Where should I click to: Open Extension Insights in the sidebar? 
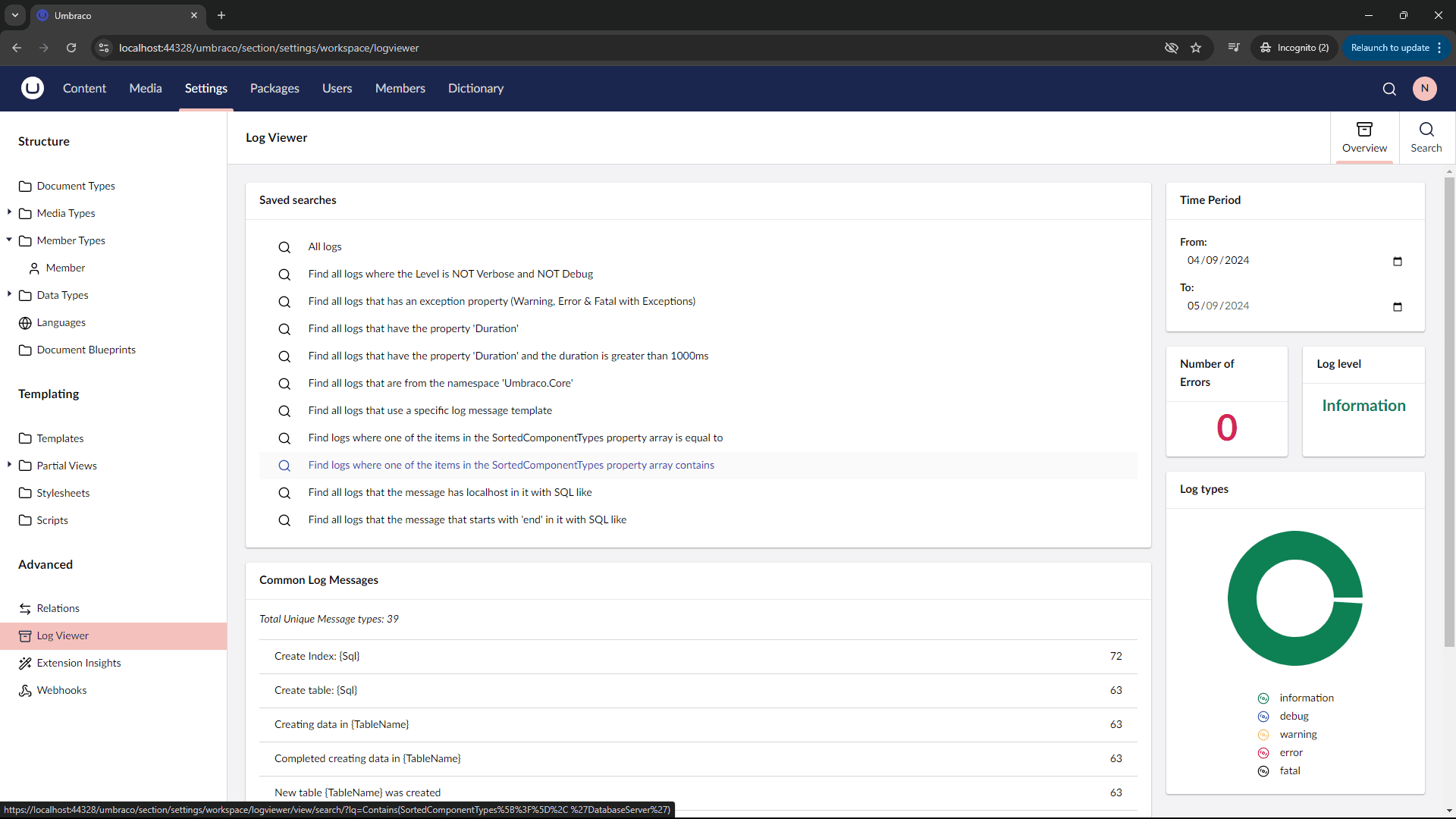[79, 663]
